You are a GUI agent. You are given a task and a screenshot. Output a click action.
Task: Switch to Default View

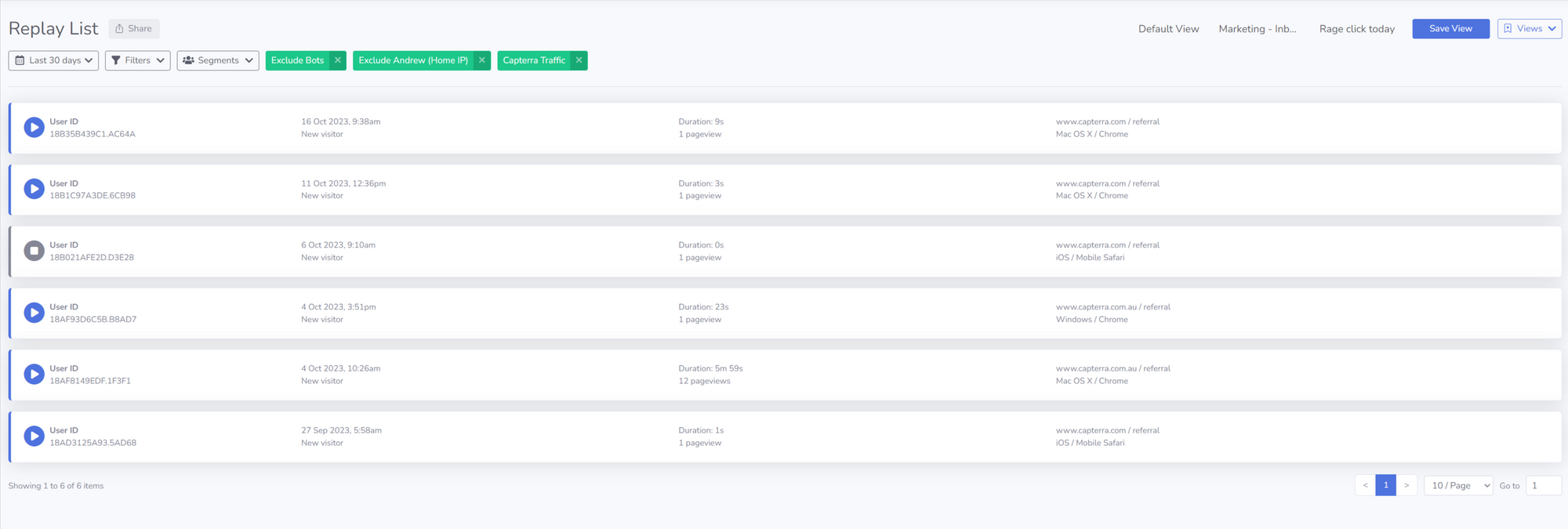(x=1168, y=29)
